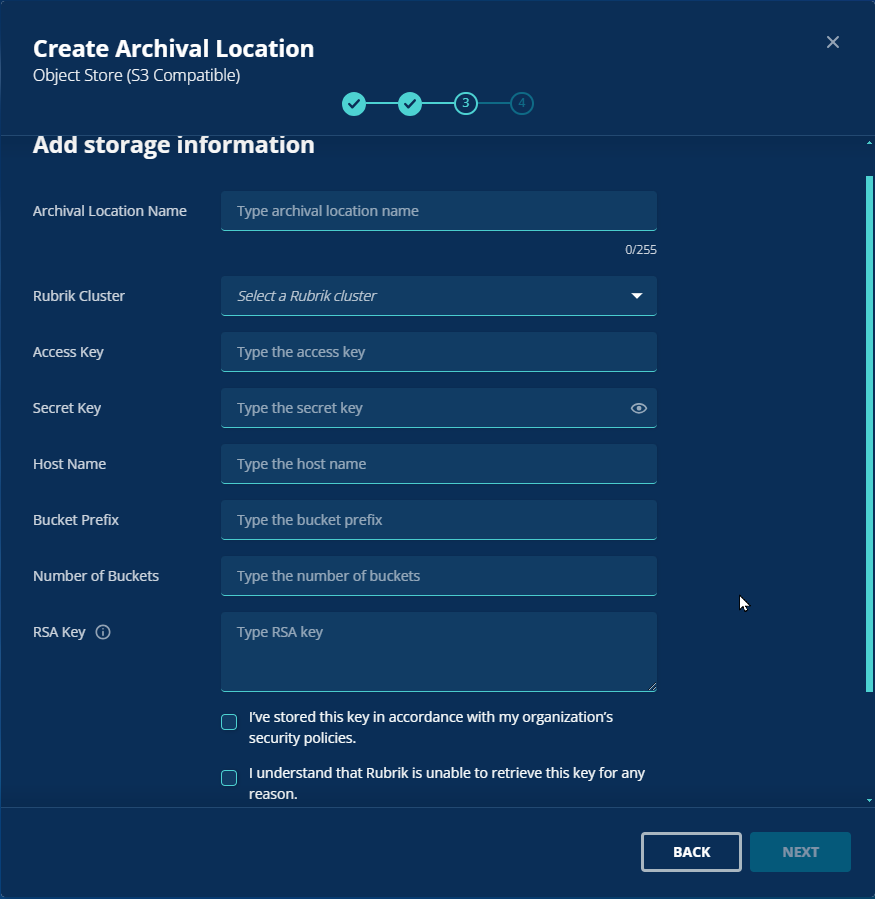Select step 4 in progress indicator
Screen dimensions: 875x899
pos(522,104)
